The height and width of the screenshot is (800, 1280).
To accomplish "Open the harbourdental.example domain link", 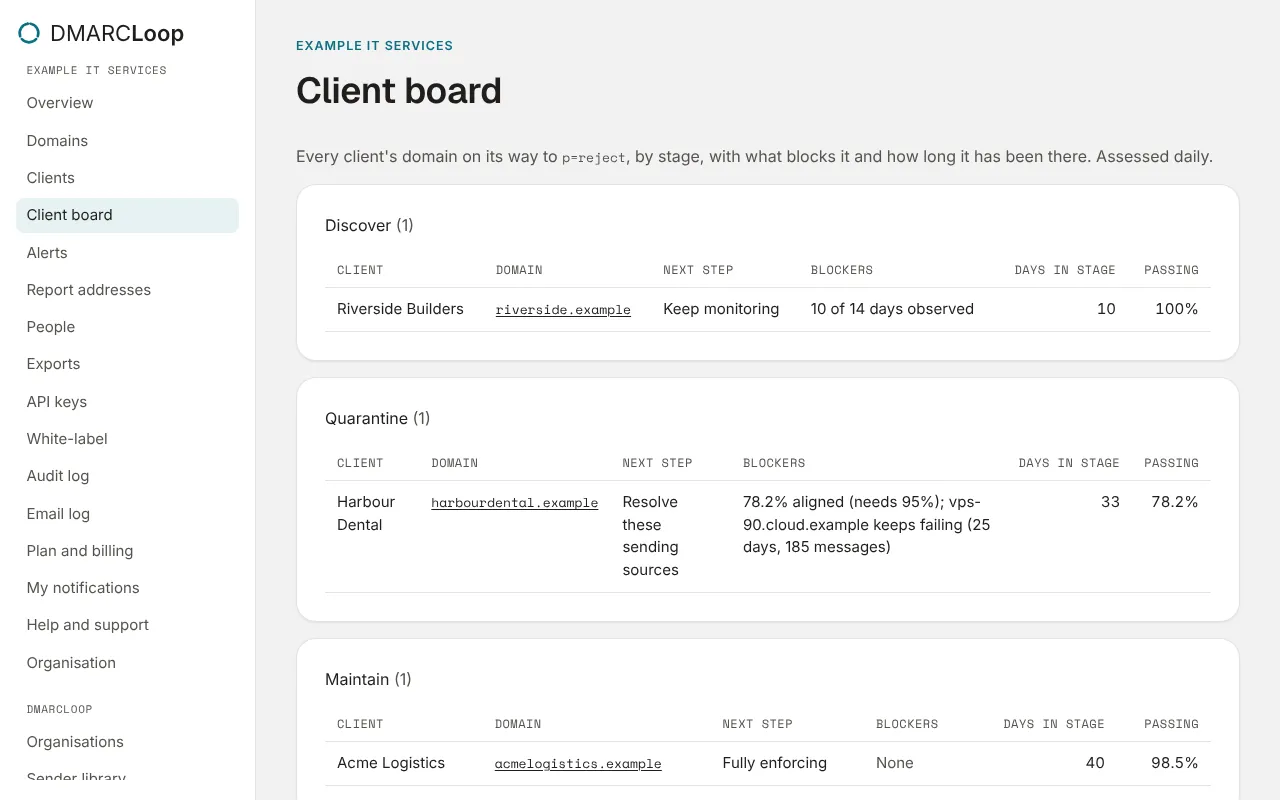I will (515, 503).
